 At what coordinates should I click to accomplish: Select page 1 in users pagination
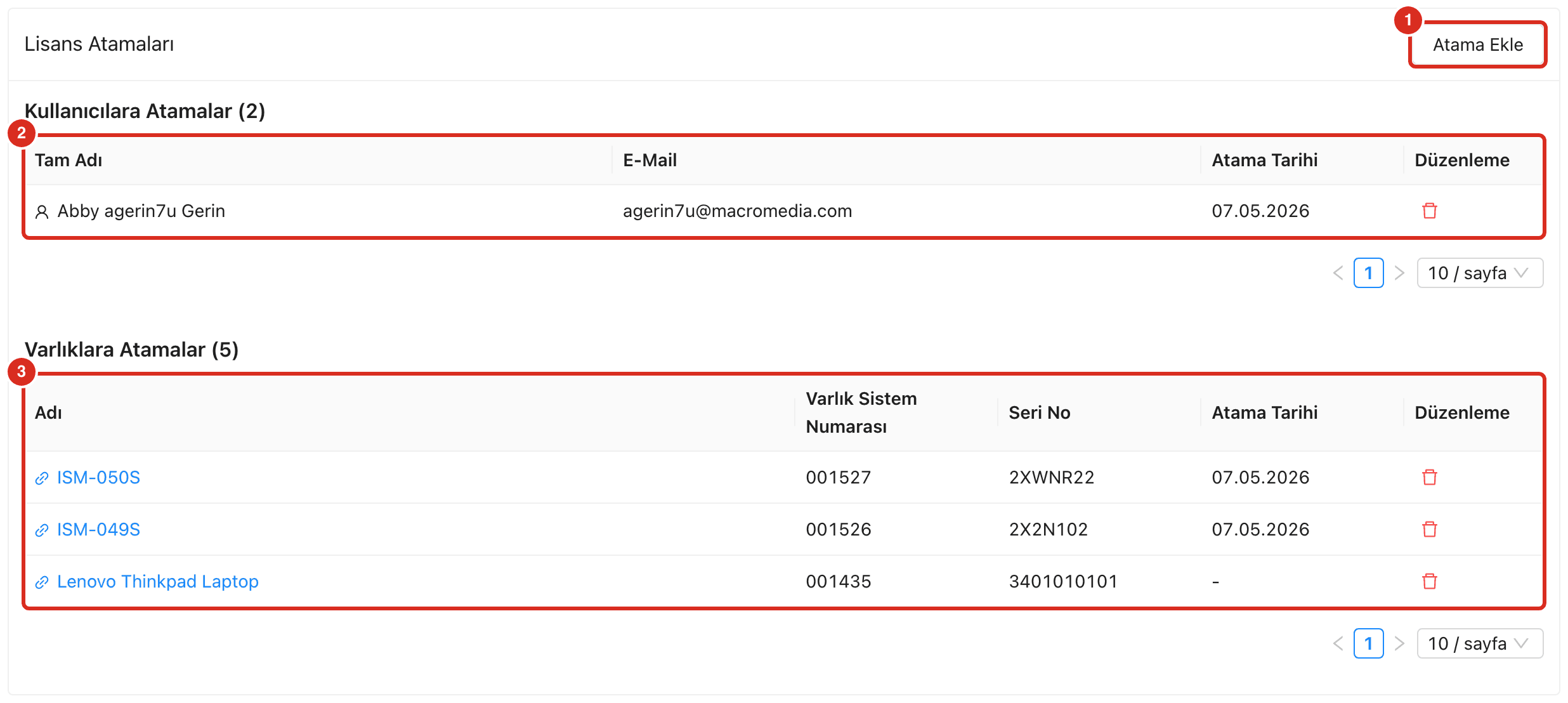click(1369, 273)
